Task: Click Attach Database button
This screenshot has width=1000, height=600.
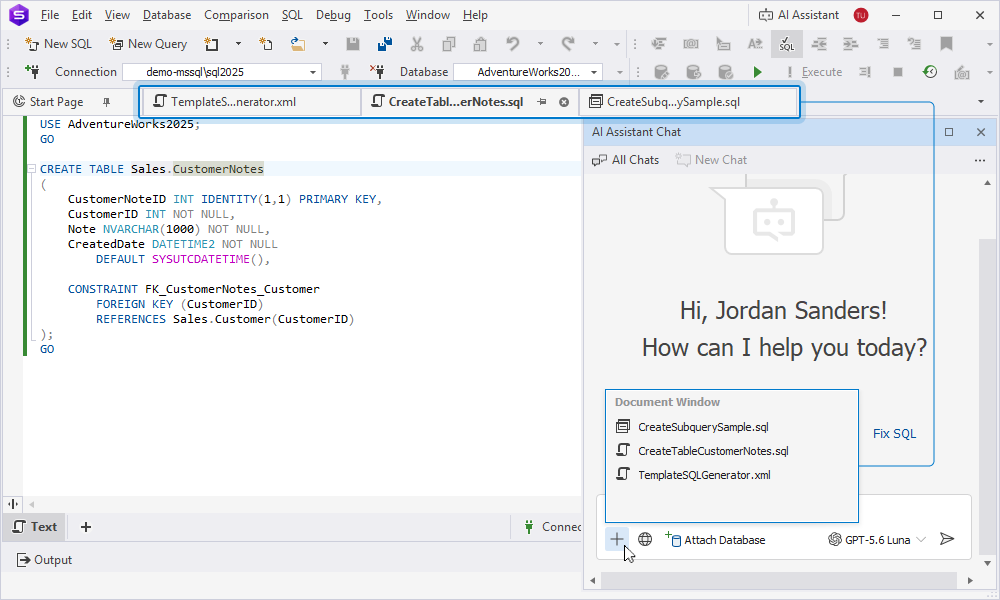Action: [x=715, y=540]
